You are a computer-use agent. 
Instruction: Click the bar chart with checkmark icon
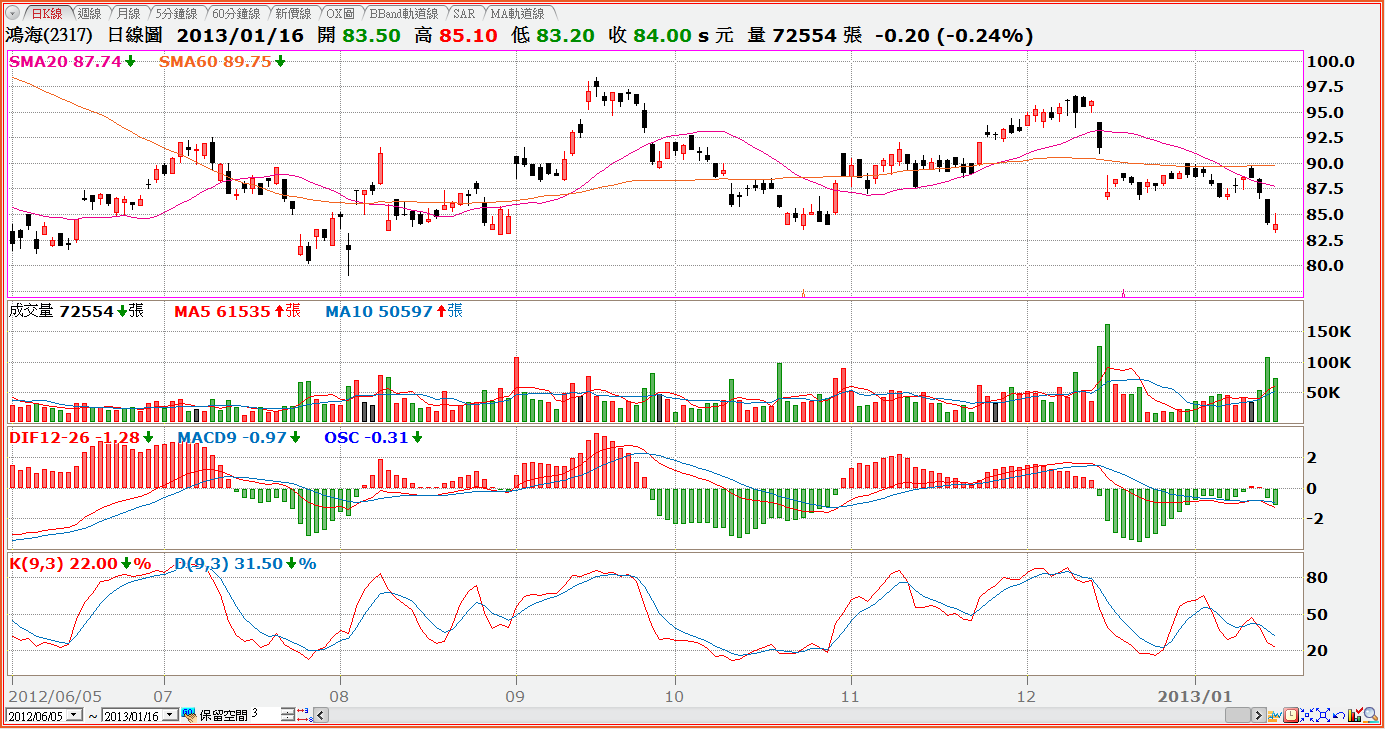tap(1355, 715)
